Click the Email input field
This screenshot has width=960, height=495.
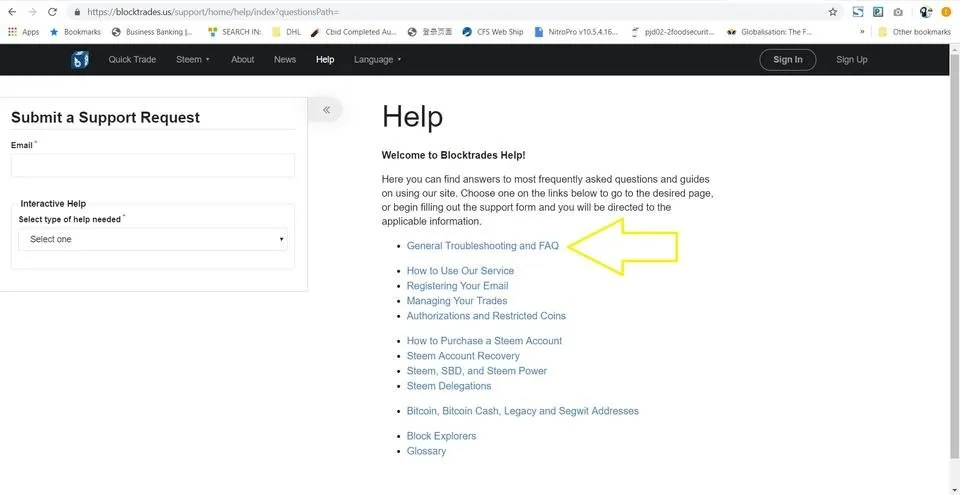click(x=152, y=165)
